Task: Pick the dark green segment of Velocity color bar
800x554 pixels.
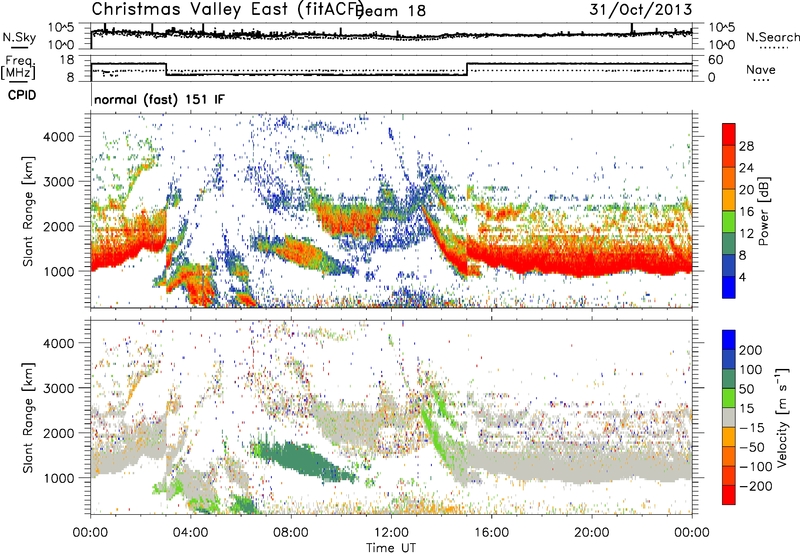Action: (729, 379)
